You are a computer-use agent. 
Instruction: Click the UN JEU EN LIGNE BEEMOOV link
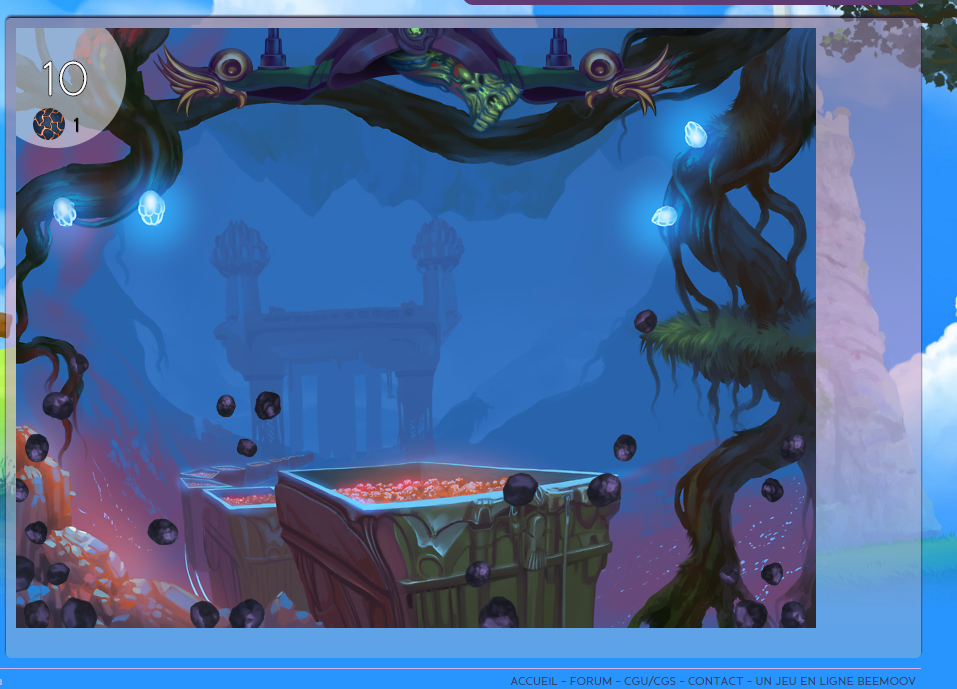[835, 681]
